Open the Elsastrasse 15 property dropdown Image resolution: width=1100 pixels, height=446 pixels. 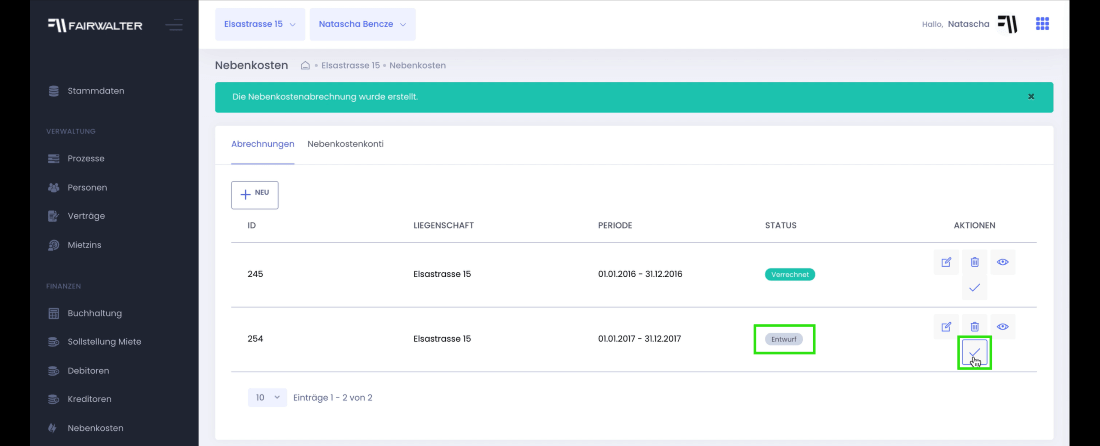point(260,25)
